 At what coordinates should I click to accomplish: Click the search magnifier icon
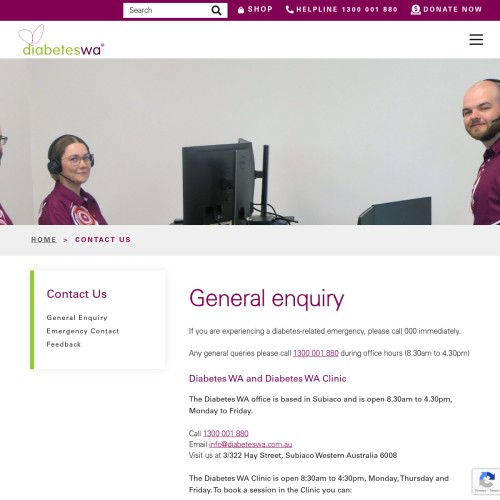click(x=216, y=11)
